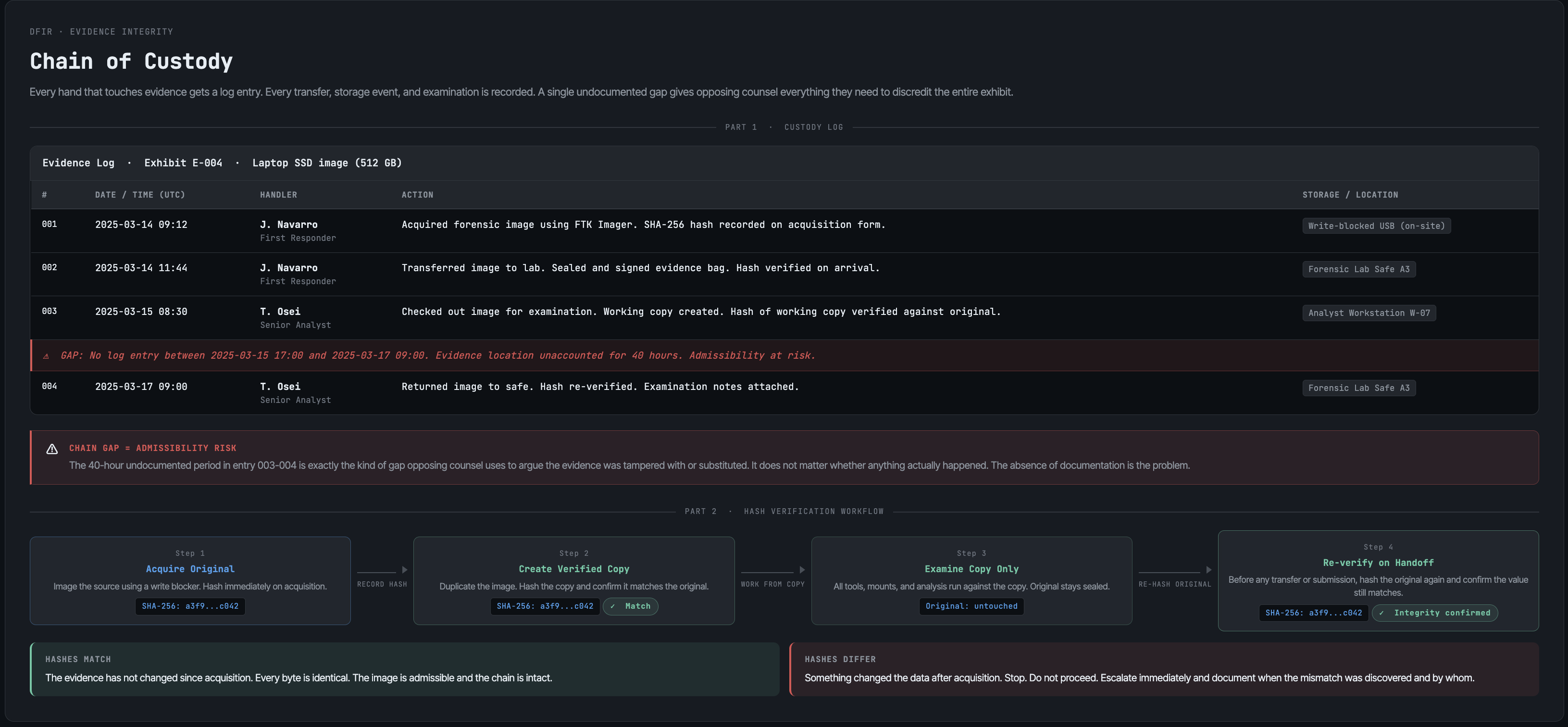Click the HASHES MATCH heading
1568x727 pixels.
[x=78, y=659]
